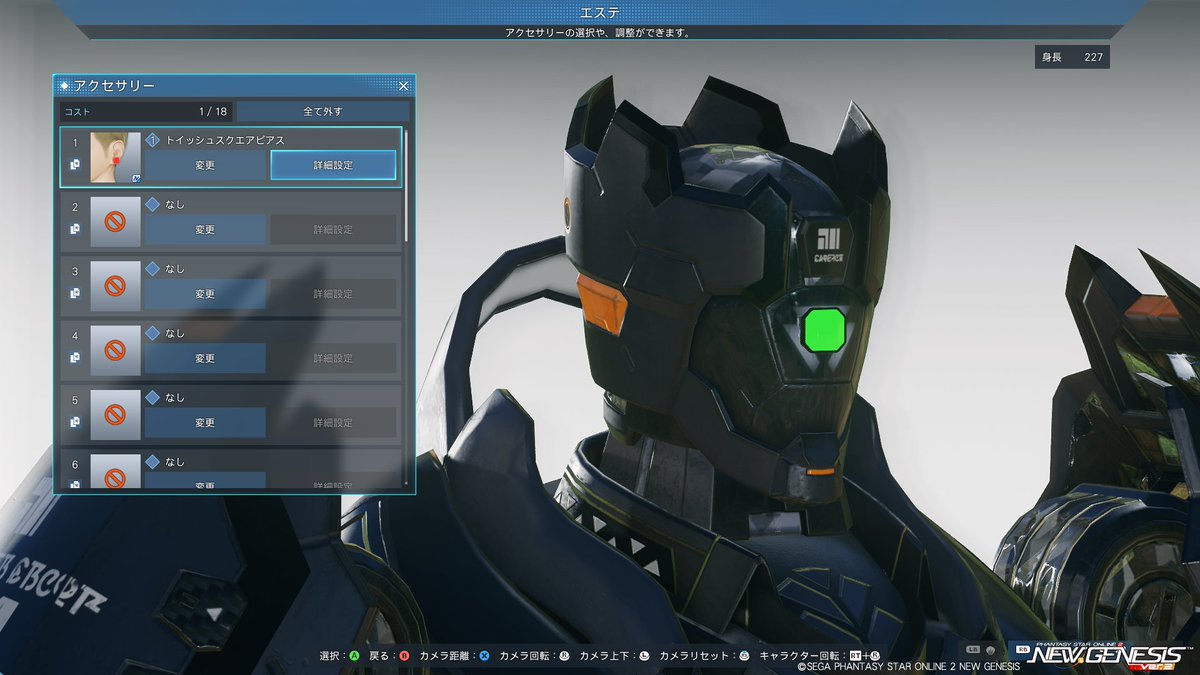Click the empty prohibited-sign thumbnail in slot 5
Viewport: 1200px width, 675px height.
(x=116, y=415)
